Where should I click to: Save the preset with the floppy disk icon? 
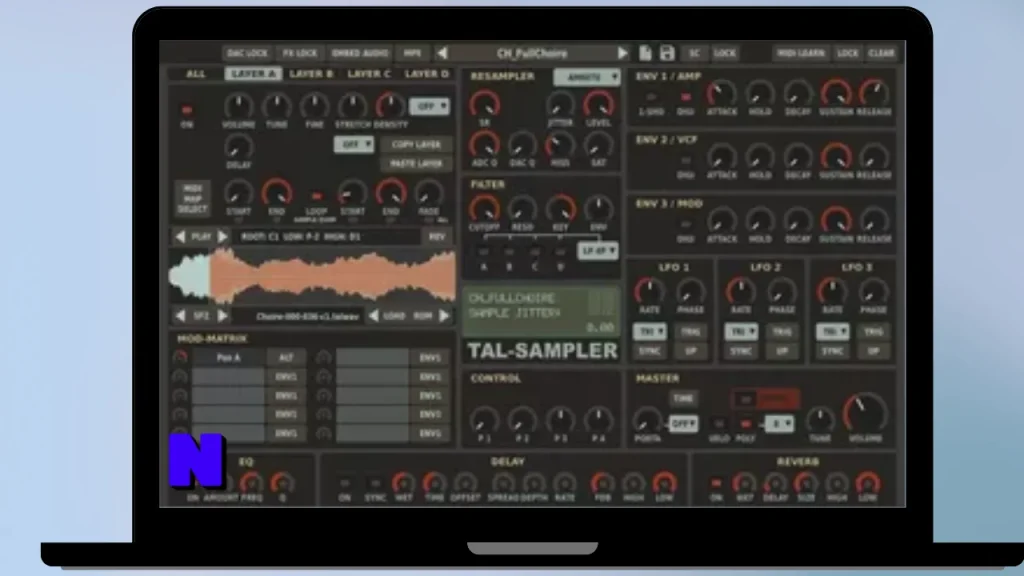point(667,53)
